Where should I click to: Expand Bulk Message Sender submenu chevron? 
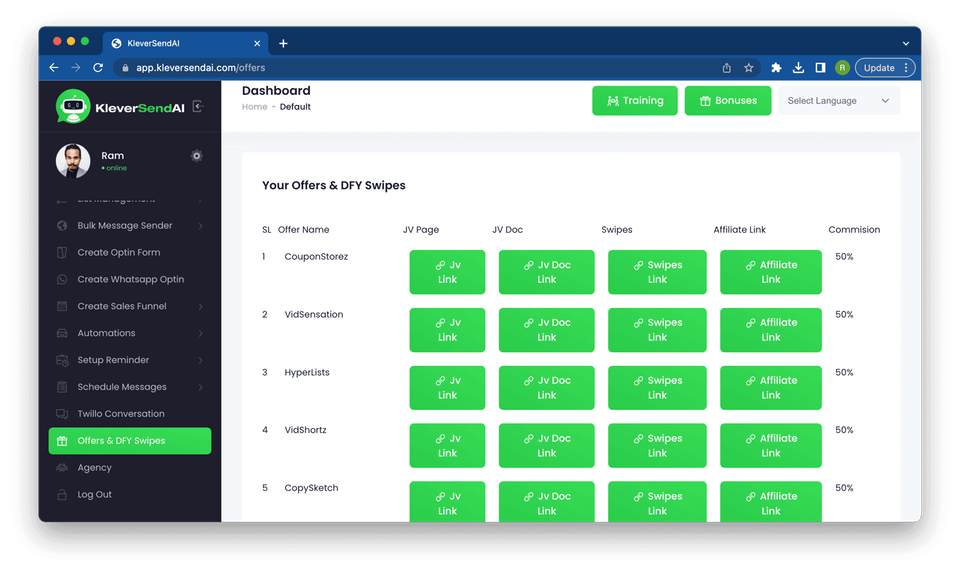pos(201,226)
